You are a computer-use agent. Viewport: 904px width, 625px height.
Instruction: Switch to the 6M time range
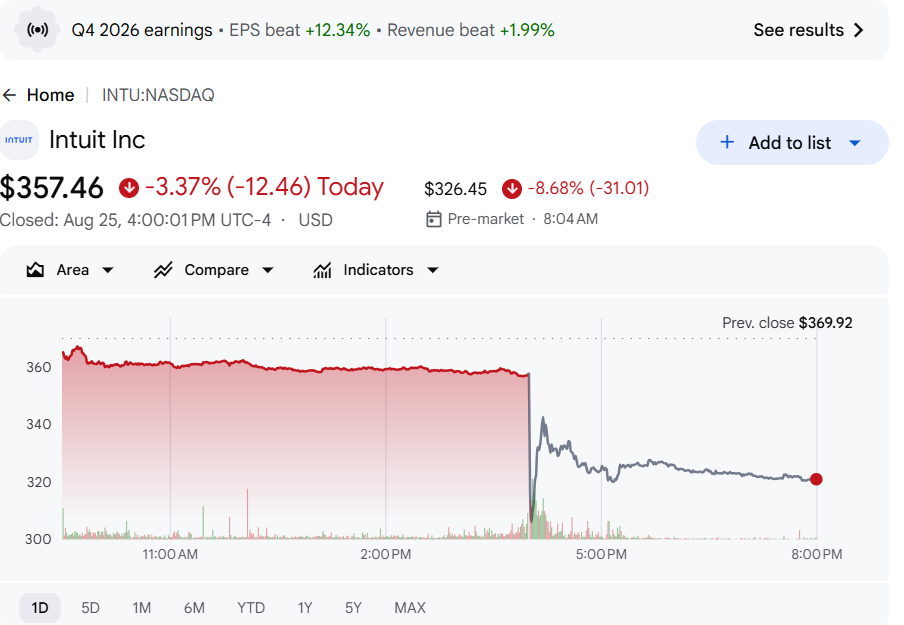[x=194, y=608]
